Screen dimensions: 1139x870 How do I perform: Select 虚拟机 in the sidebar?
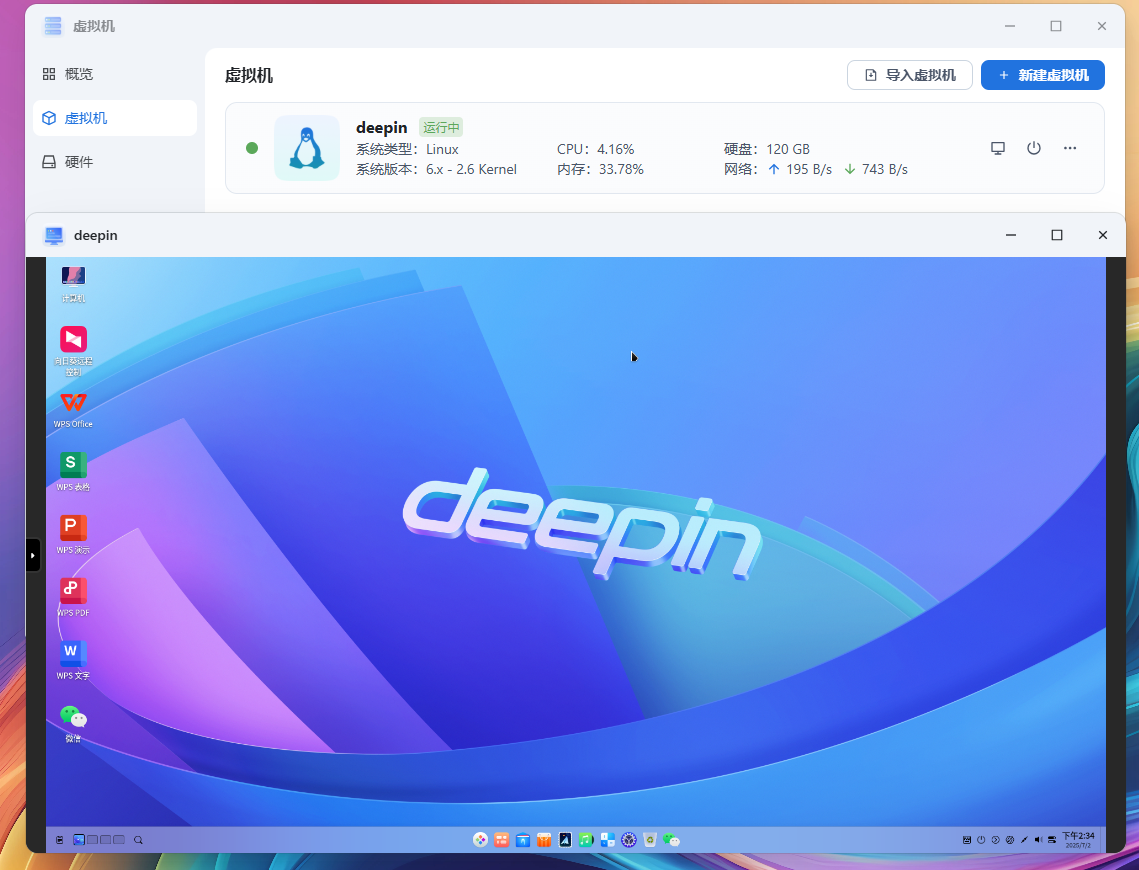[85, 118]
